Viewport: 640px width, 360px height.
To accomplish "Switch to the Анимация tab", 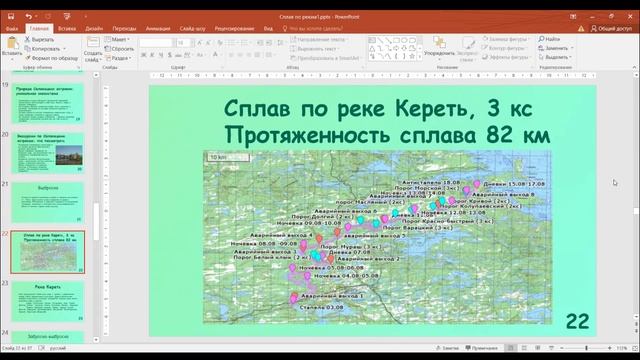I will [158, 29].
